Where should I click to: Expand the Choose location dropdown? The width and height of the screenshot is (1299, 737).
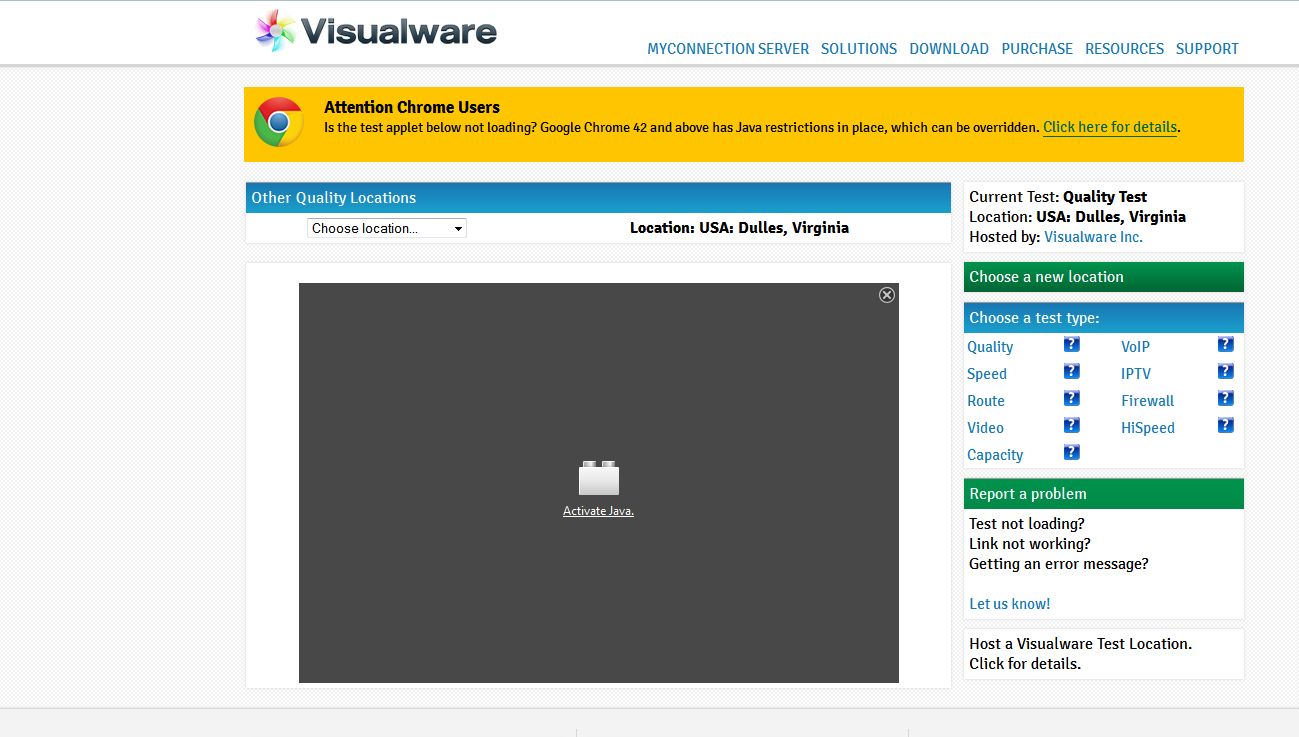click(x=387, y=228)
